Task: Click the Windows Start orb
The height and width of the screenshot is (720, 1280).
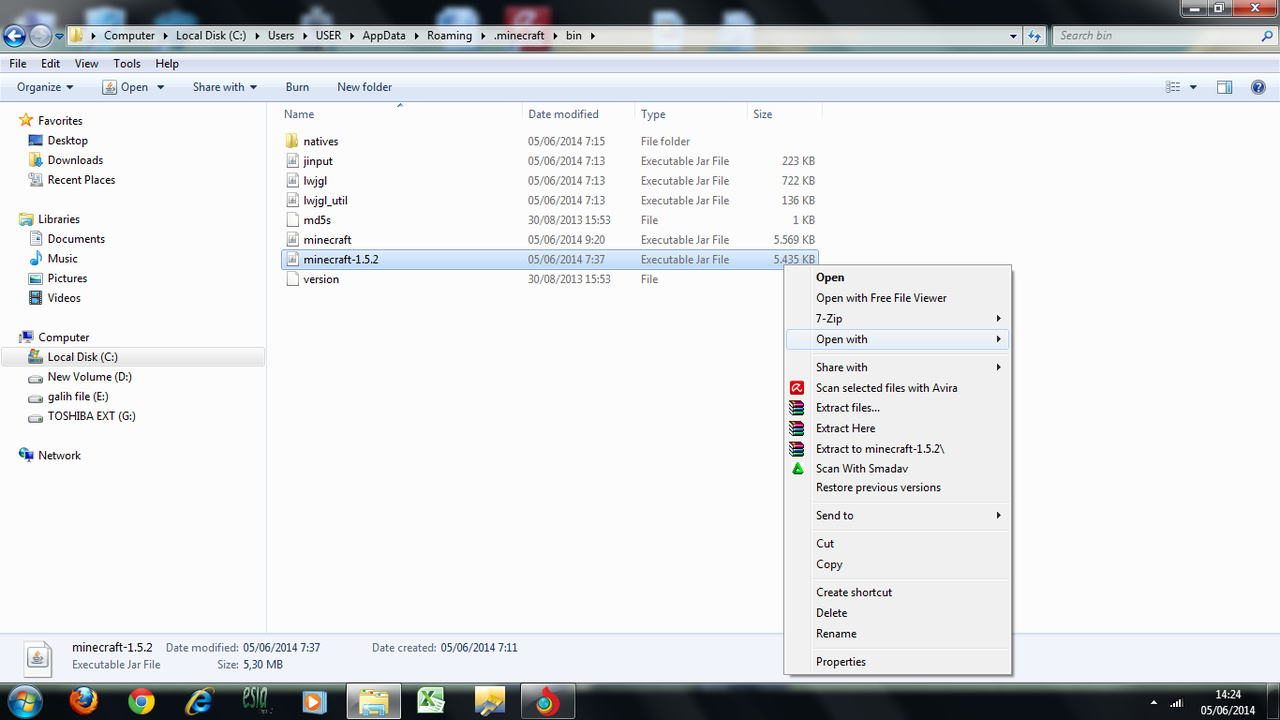Action: pos(25,701)
